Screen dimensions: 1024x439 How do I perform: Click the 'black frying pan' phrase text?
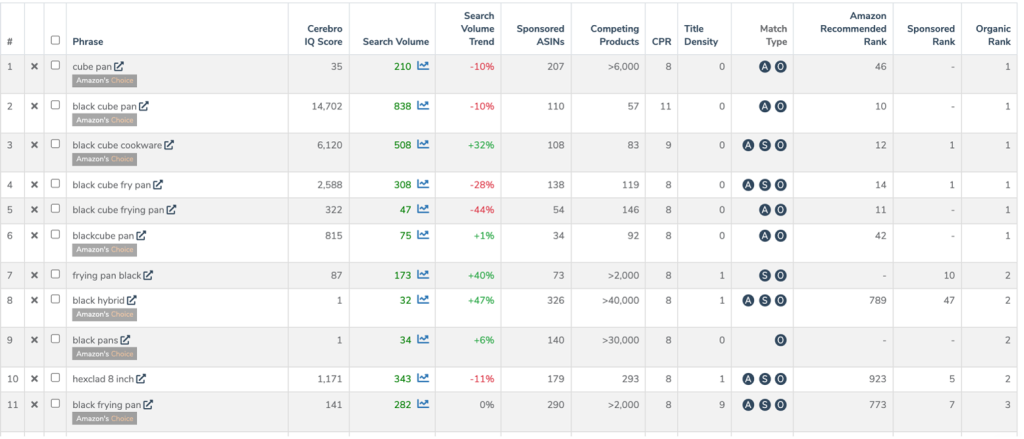click(x=106, y=405)
